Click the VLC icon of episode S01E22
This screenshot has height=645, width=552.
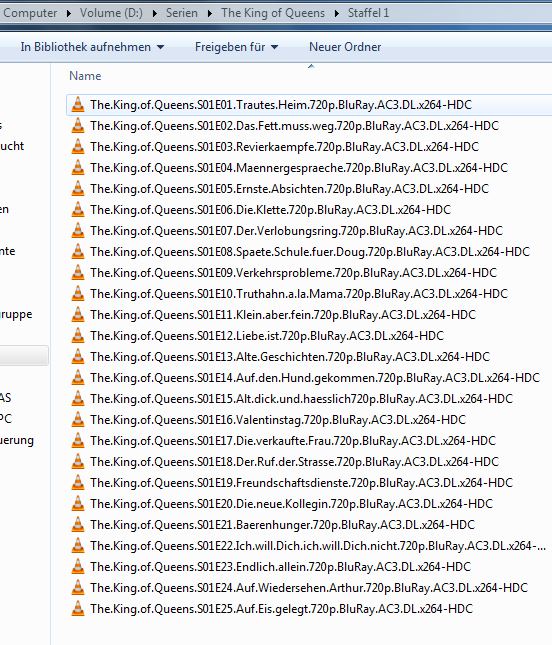tap(78, 545)
